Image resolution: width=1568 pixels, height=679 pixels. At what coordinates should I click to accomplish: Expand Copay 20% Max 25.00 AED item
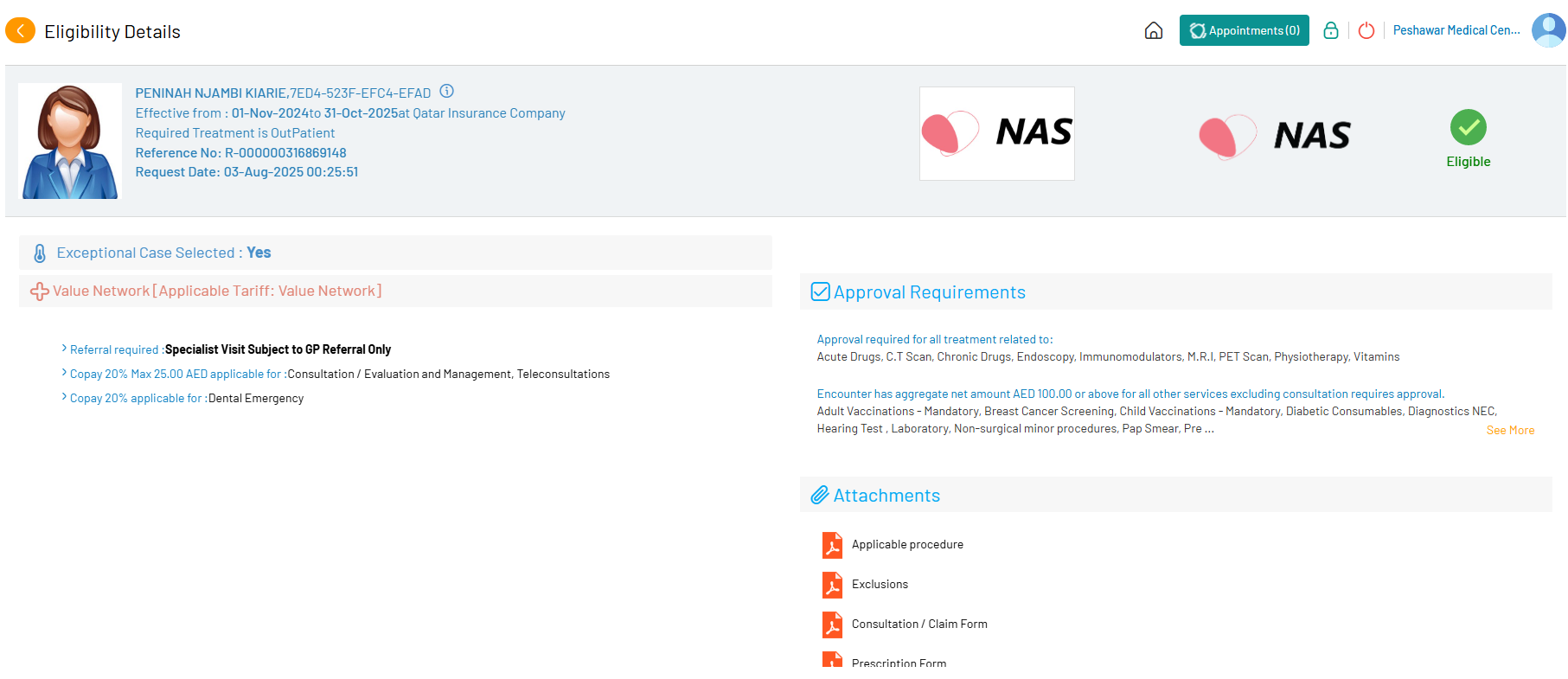[x=64, y=373]
